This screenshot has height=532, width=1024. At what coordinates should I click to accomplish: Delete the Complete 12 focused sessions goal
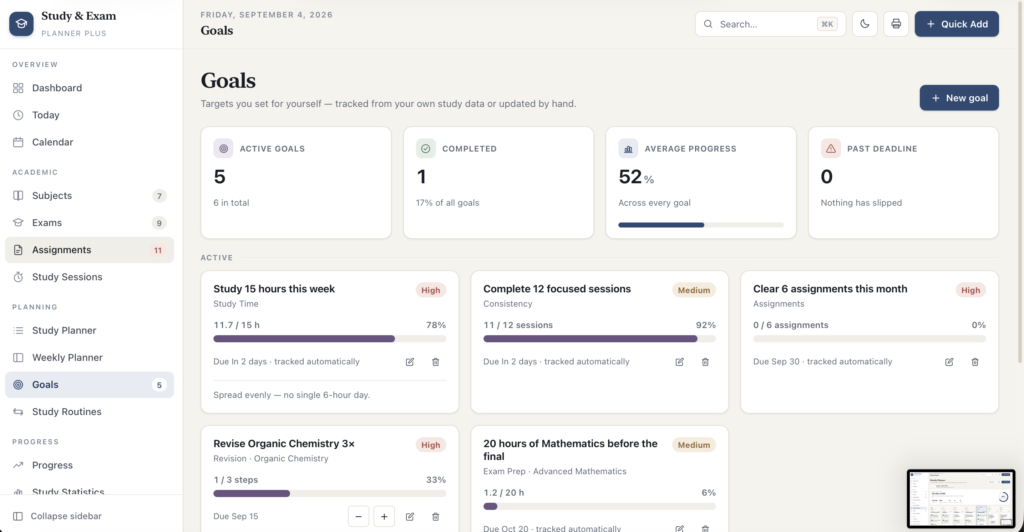705,362
